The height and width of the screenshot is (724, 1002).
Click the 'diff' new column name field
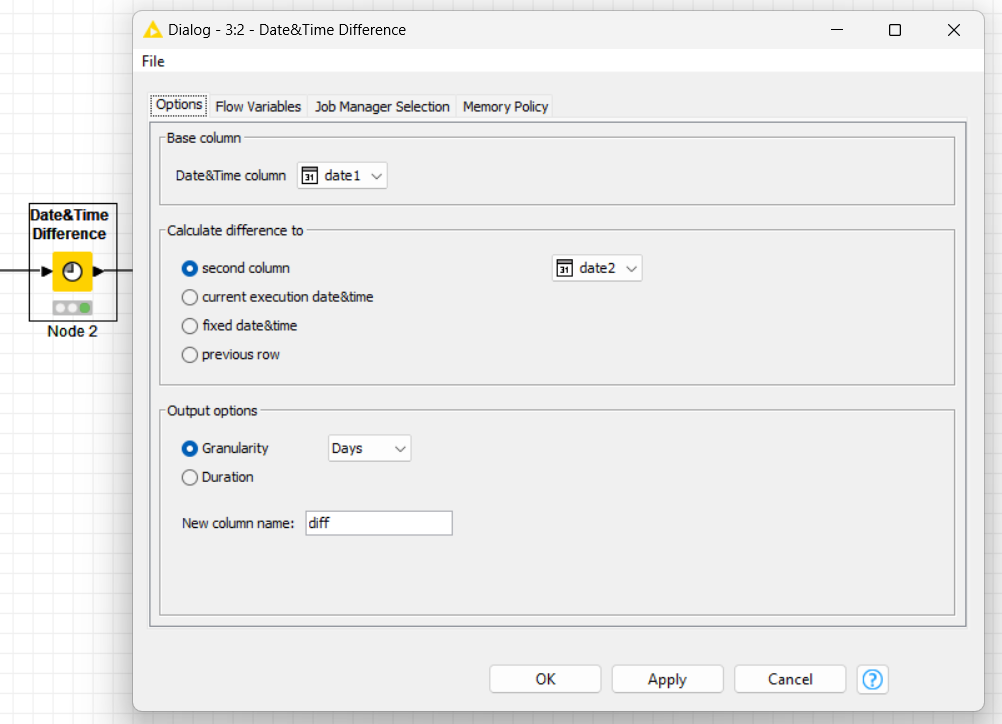[x=379, y=523]
